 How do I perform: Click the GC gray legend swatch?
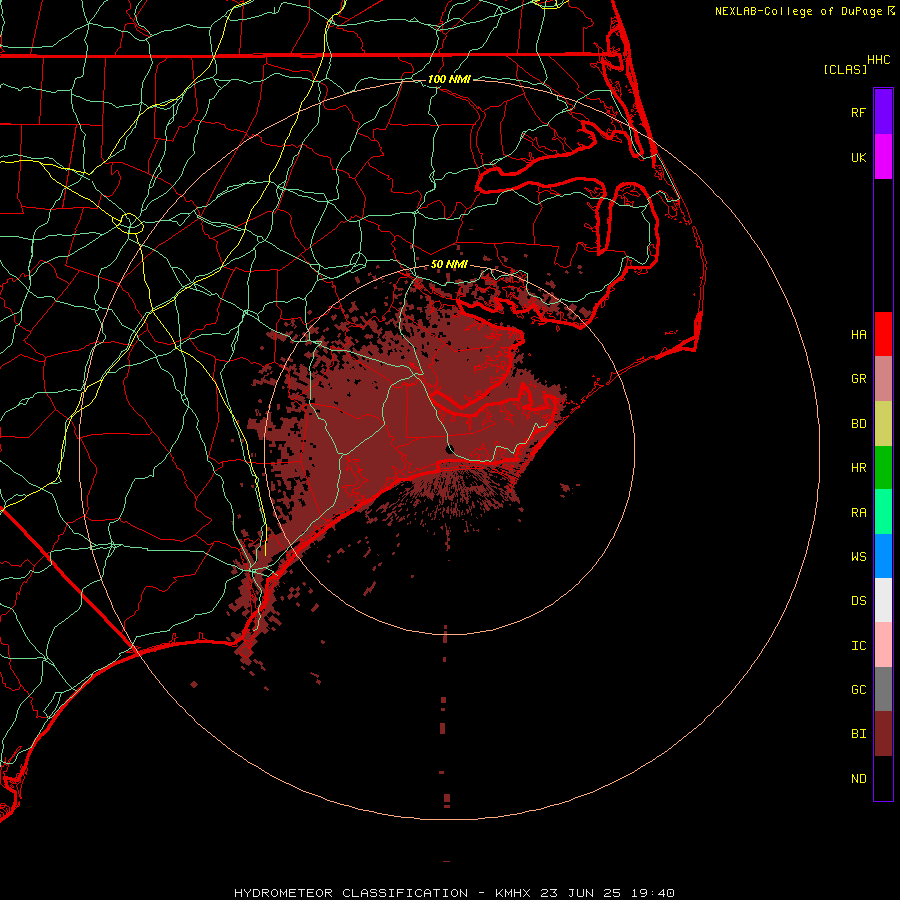click(883, 689)
